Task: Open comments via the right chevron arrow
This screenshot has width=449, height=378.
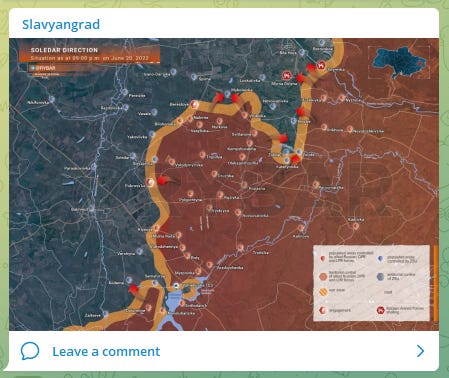Action: [420, 351]
